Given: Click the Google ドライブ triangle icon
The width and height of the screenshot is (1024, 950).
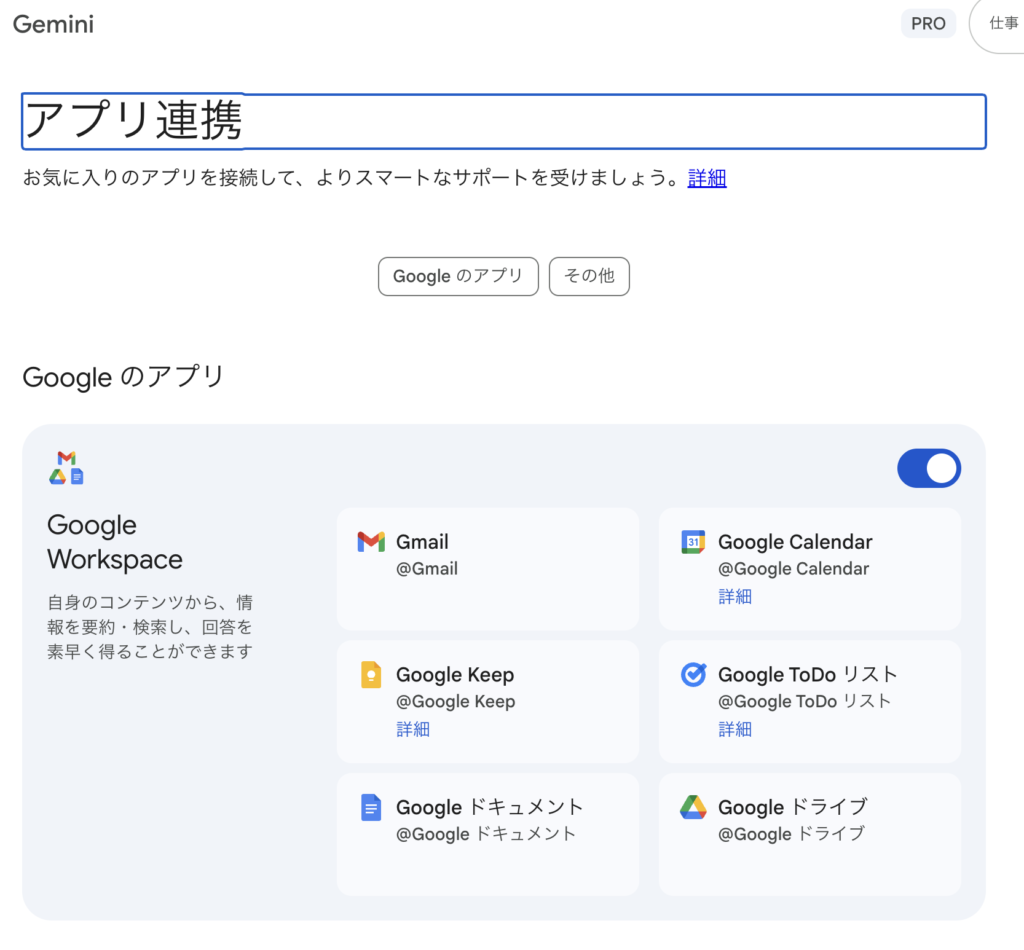Looking at the screenshot, I should click(693, 807).
